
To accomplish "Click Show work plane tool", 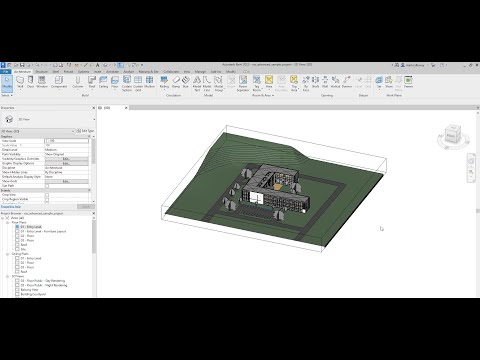I will 389,82.
